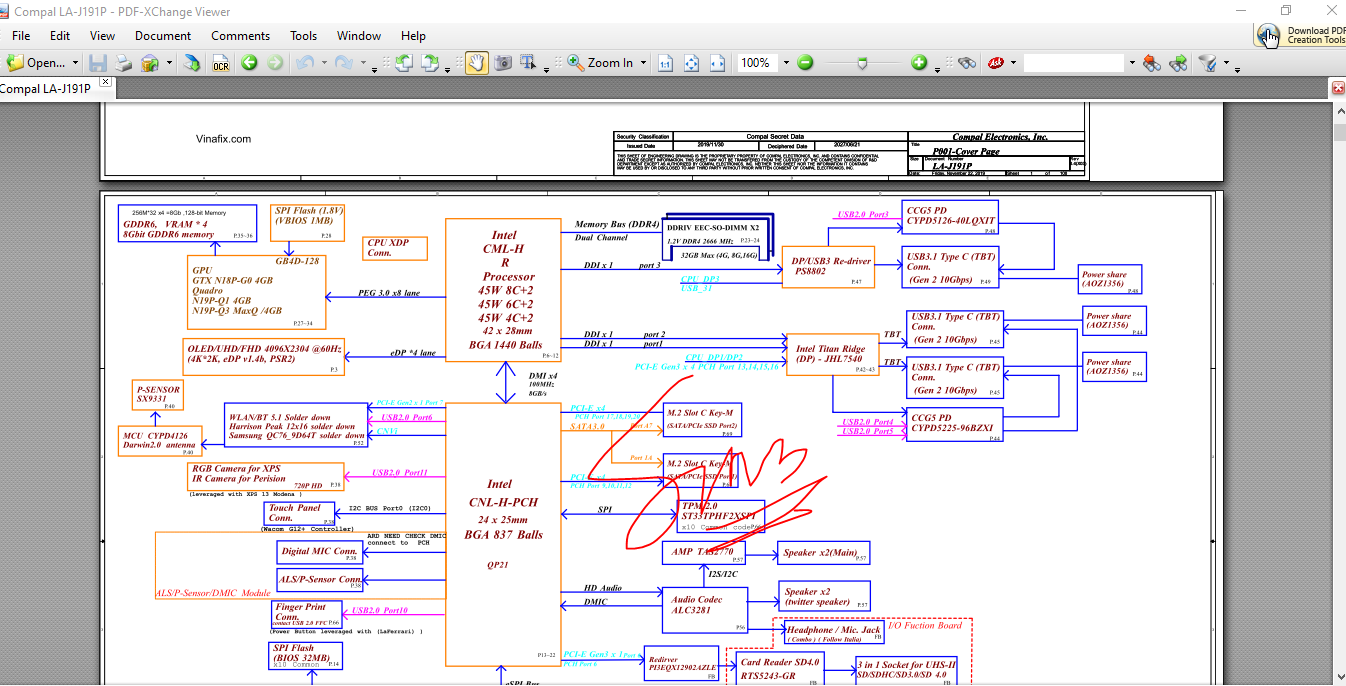This screenshot has width=1346, height=686.
Task: Open the Tools menu
Action: 303,35
